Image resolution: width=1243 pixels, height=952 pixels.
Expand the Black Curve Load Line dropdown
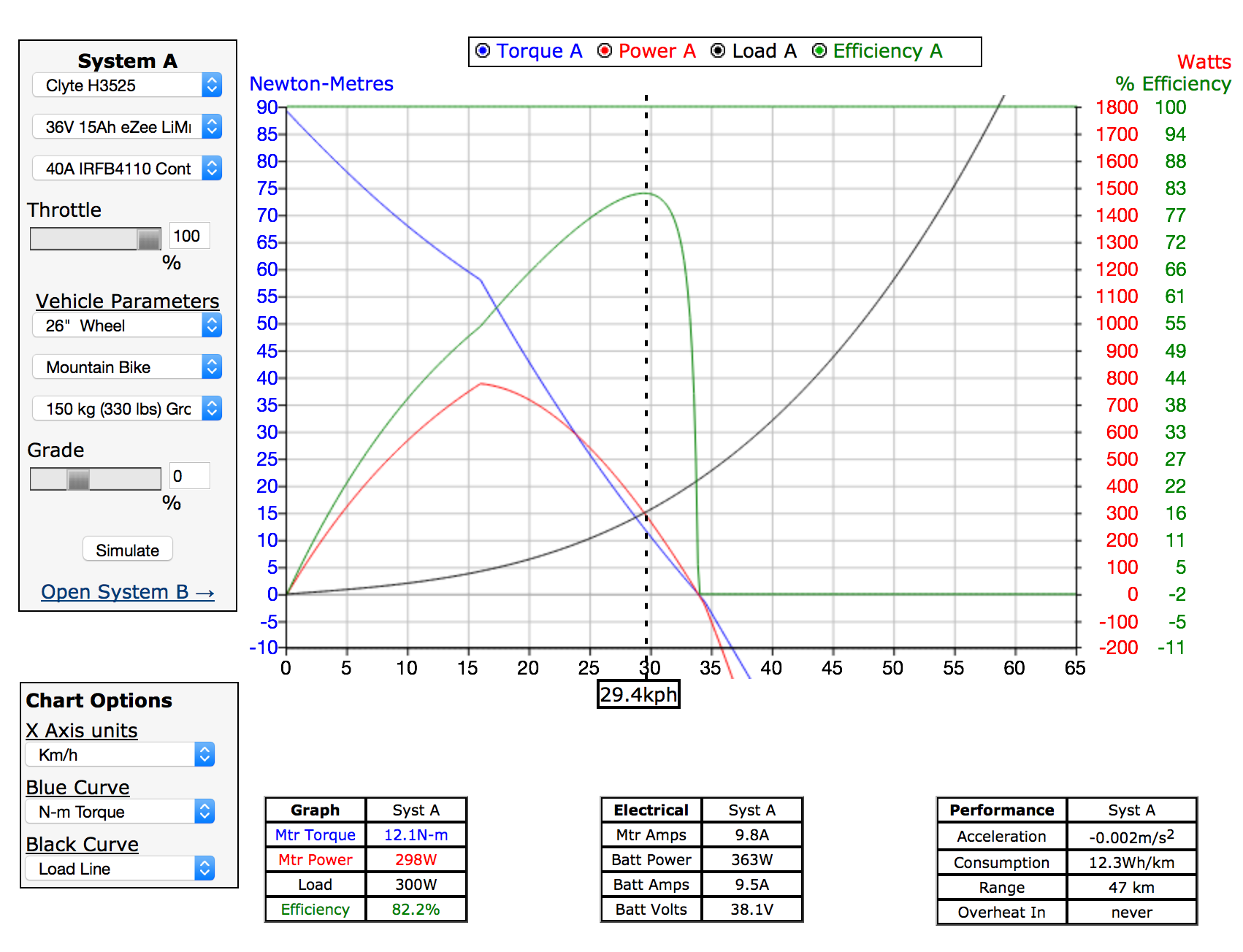[121, 869]
